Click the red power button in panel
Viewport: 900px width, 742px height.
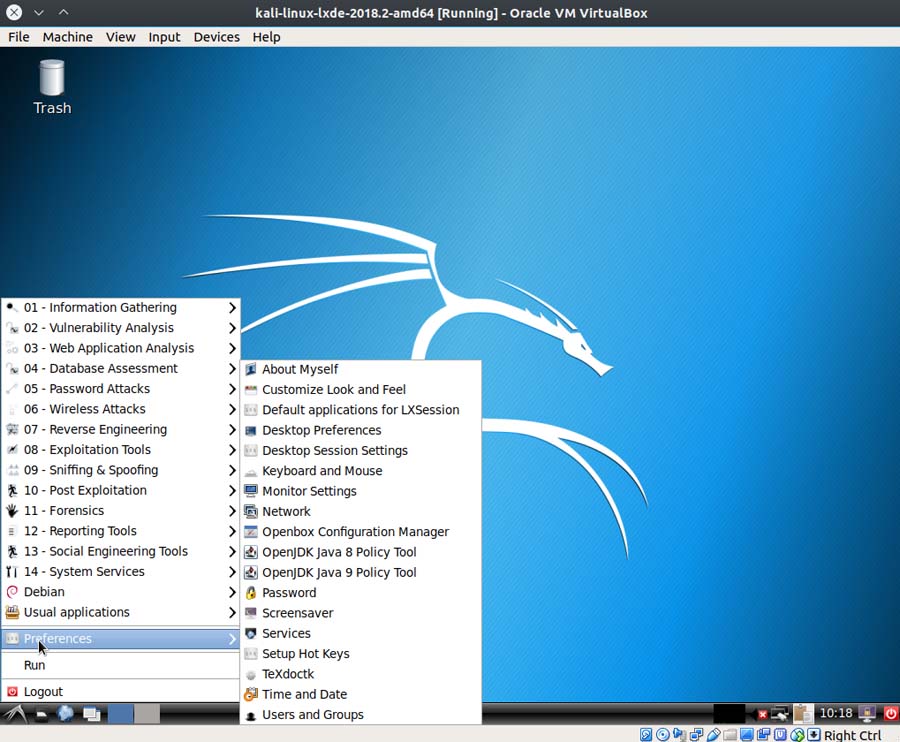coord(890,713)
